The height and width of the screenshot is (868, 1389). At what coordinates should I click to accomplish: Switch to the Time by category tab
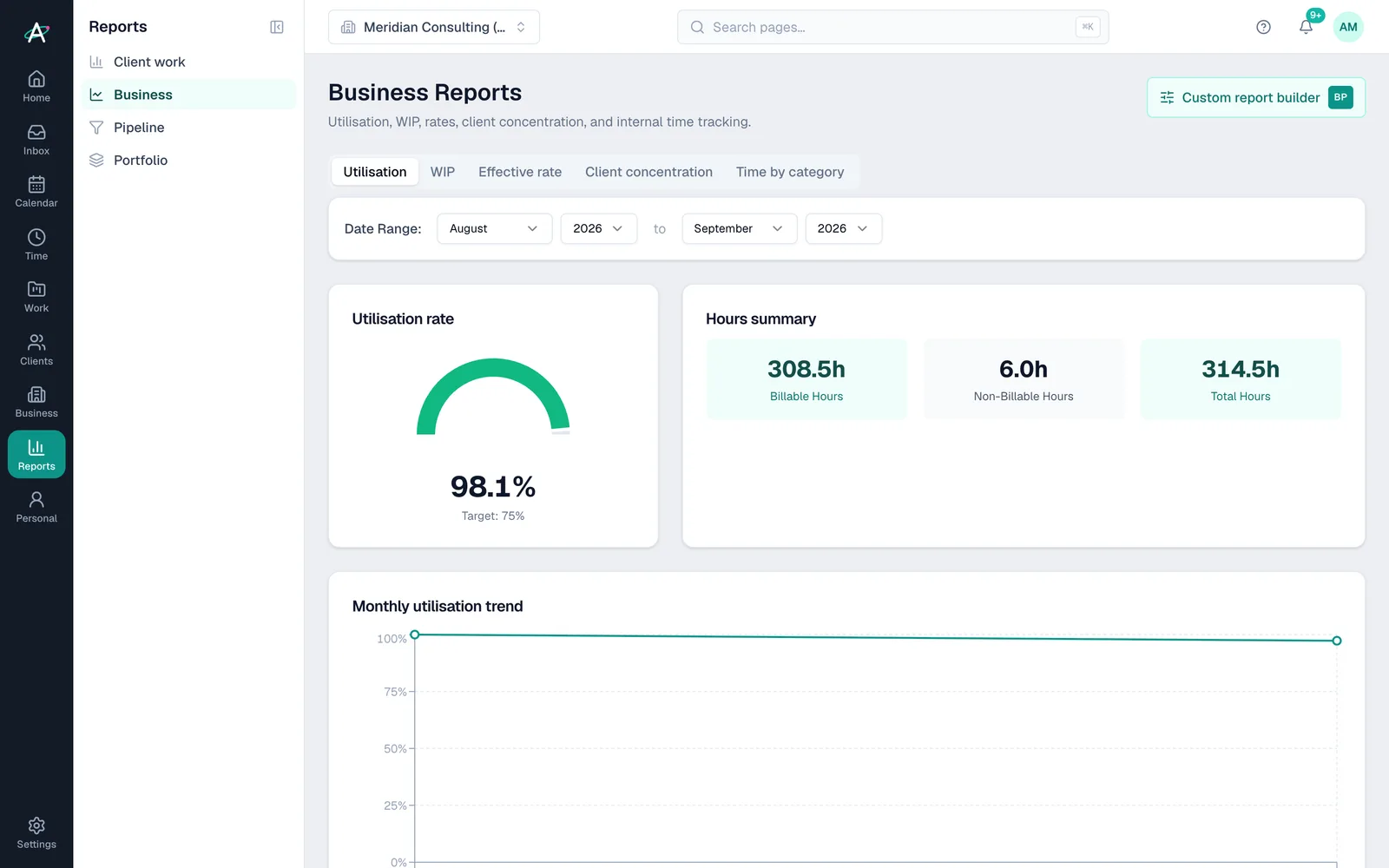(x=790, y=172)
